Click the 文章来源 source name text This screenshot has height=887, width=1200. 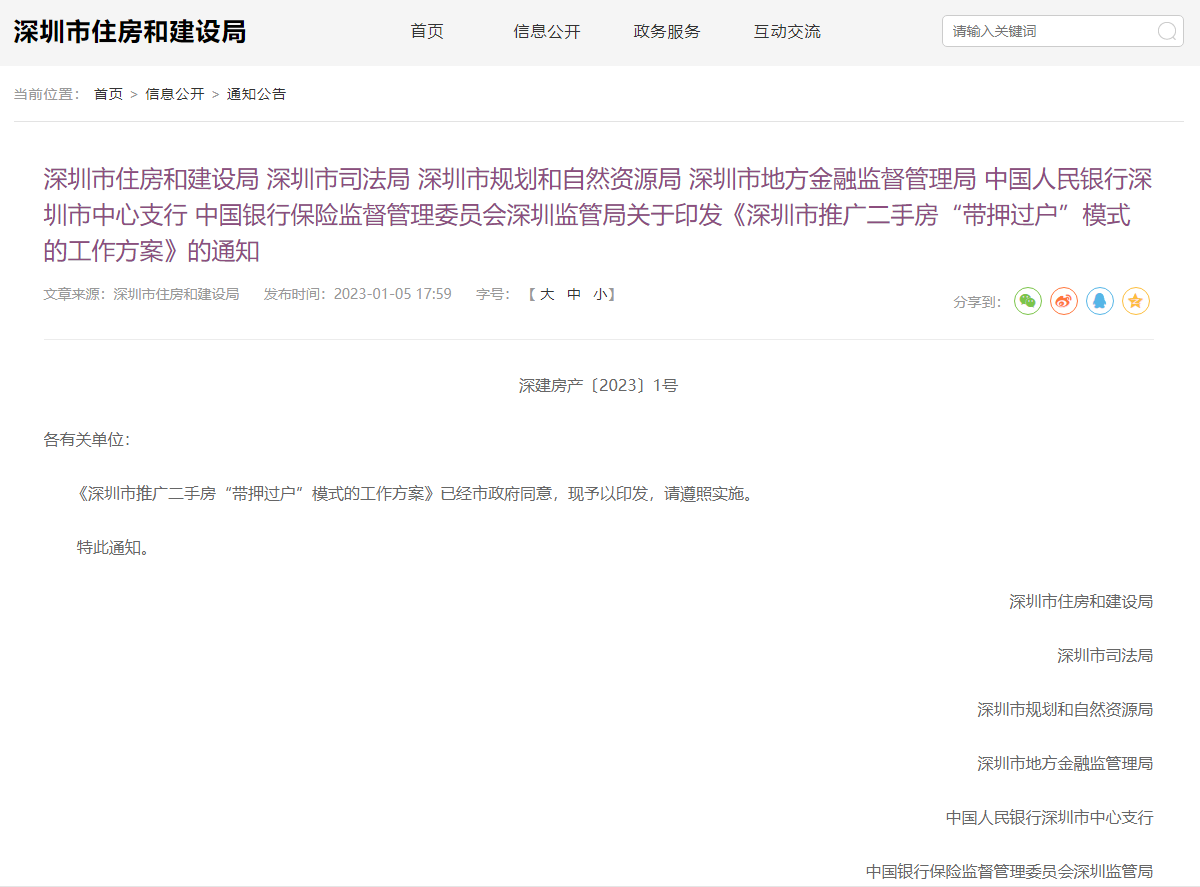176,294
